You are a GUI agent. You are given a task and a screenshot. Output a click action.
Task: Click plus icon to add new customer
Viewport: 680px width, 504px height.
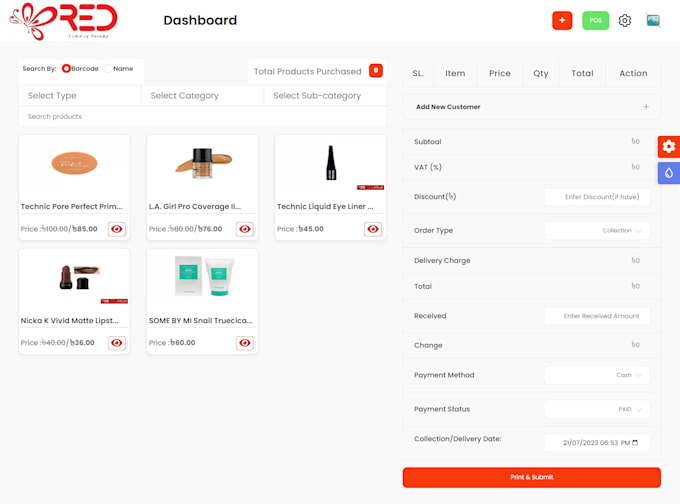coord(646,107)
